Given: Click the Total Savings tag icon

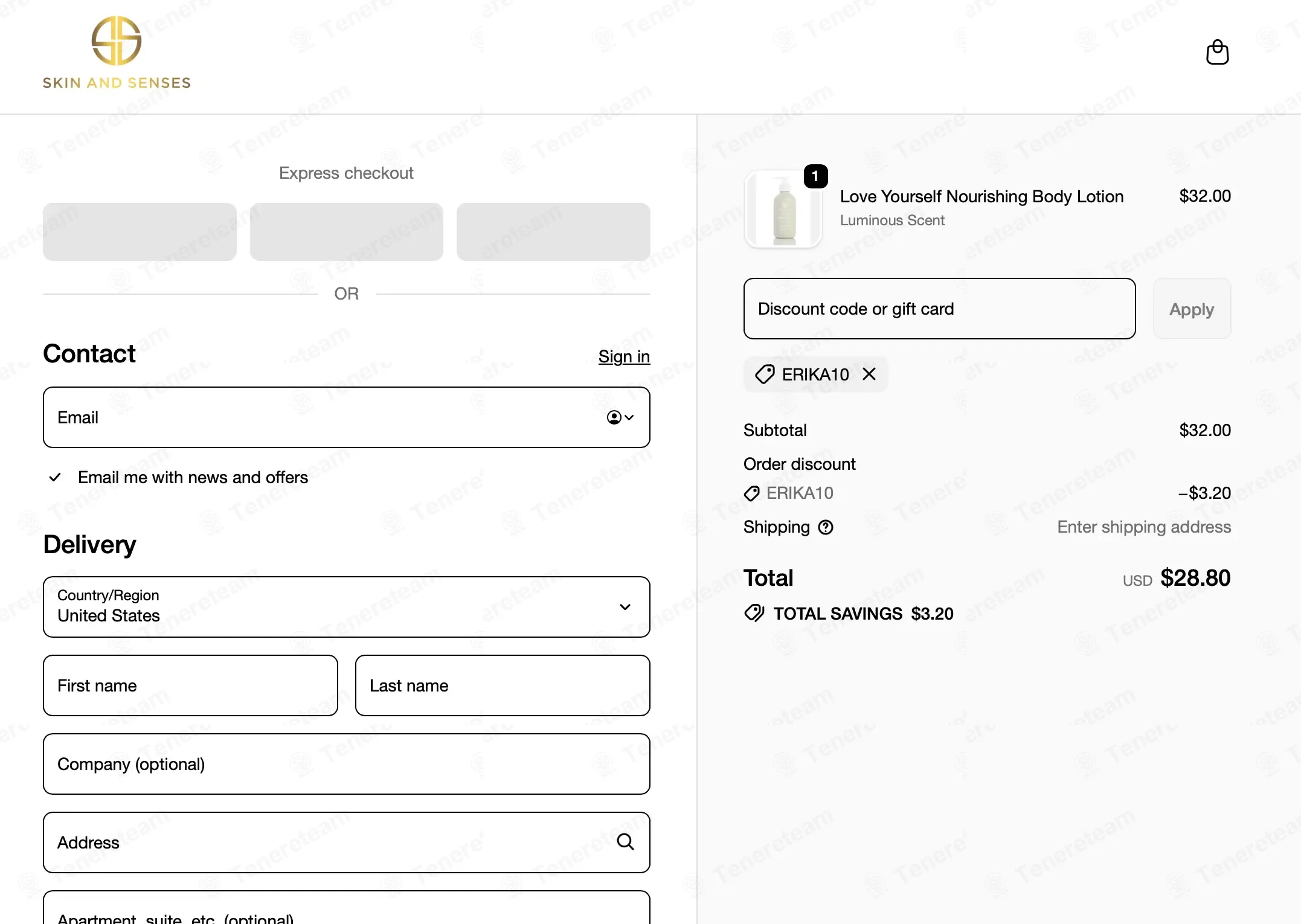Looking at the screenshot, I should pyautogui.click(x=754, y=614).
